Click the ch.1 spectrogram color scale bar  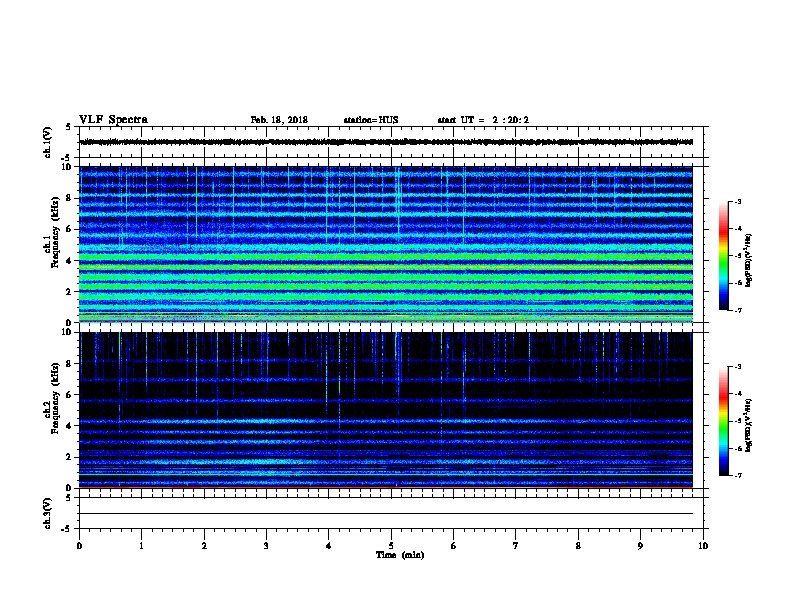tap(723, 256)
